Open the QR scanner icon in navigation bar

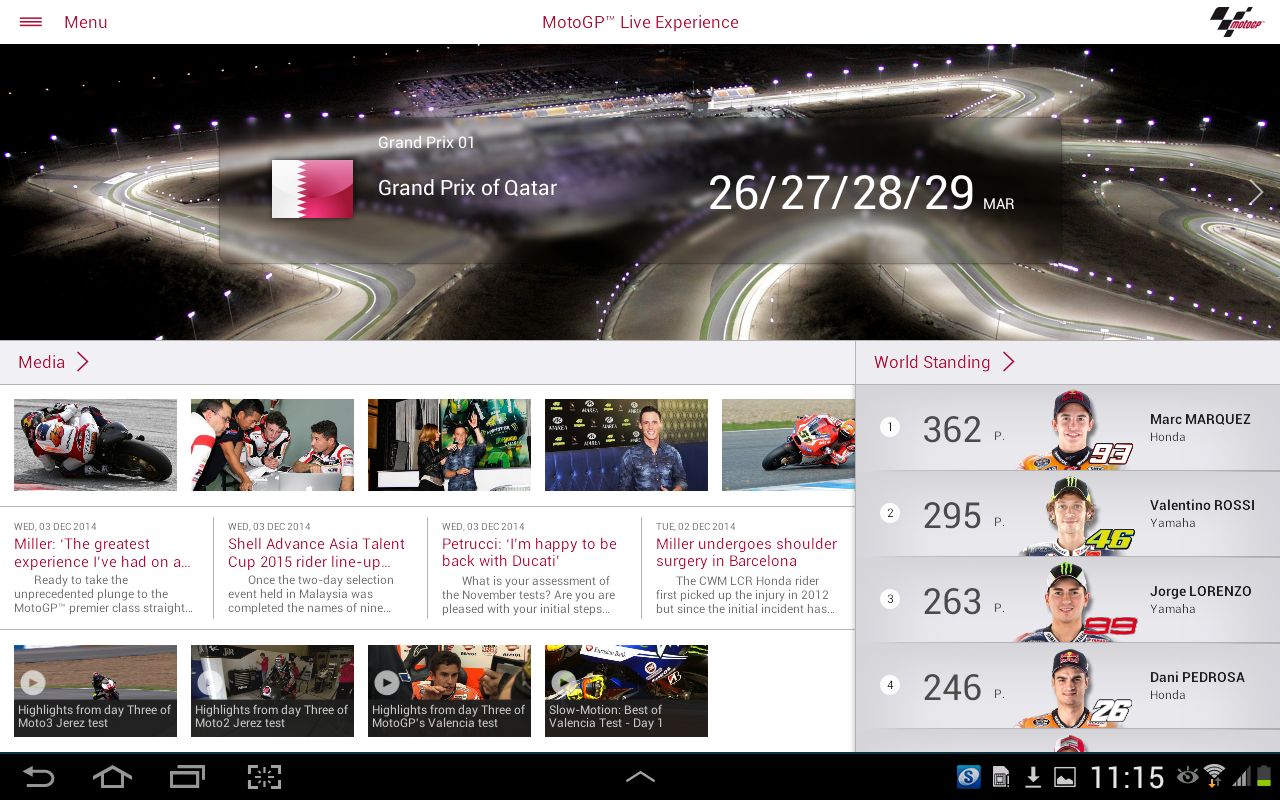263,777
